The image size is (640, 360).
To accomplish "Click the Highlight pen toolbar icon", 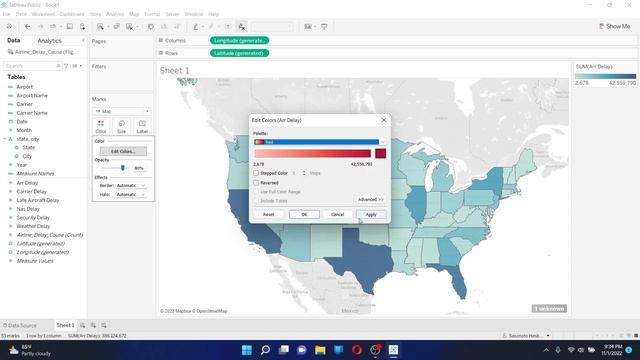I will pos(196,27).
